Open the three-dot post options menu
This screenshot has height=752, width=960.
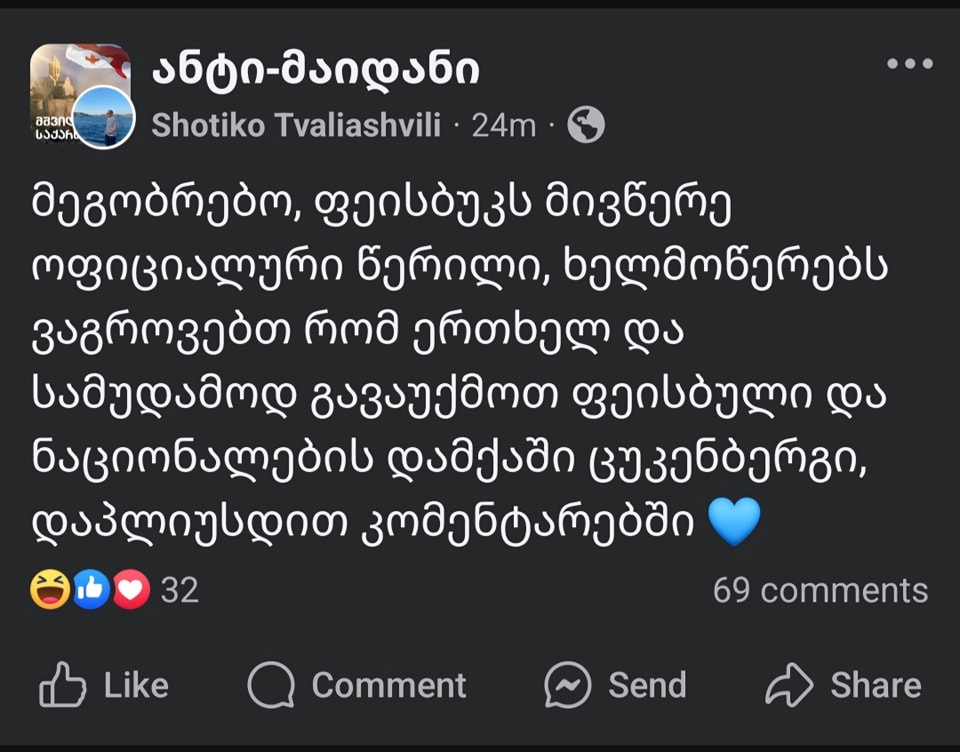[909, 65]
